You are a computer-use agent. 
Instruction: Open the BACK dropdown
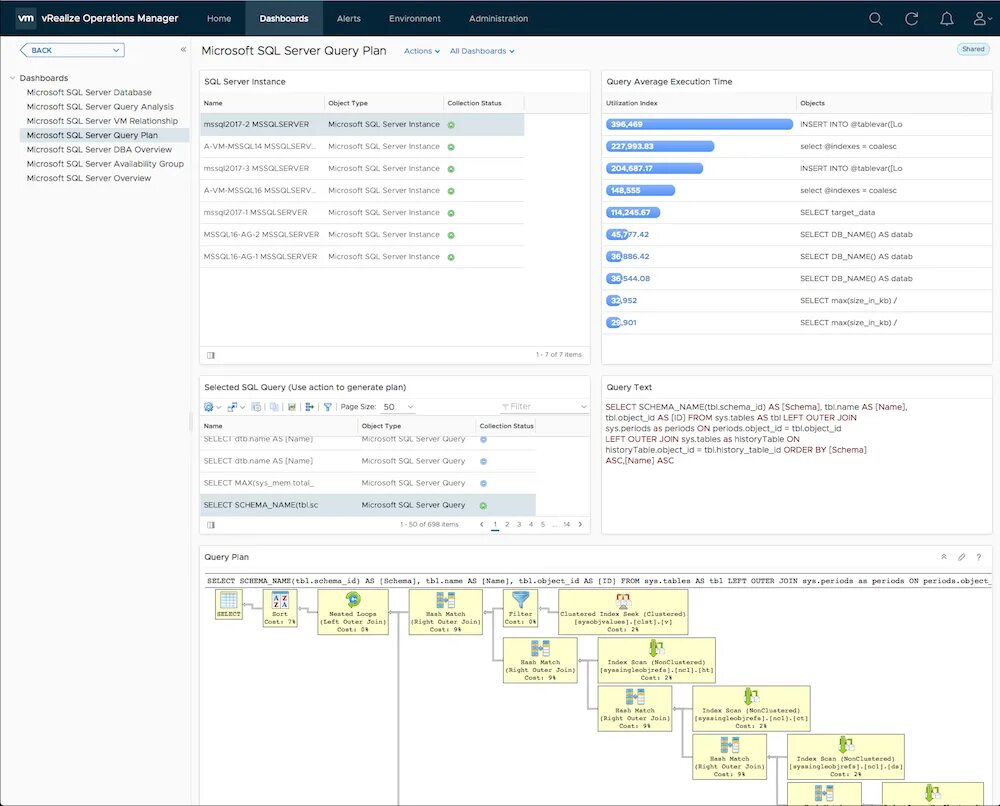(x=72, y=50)
